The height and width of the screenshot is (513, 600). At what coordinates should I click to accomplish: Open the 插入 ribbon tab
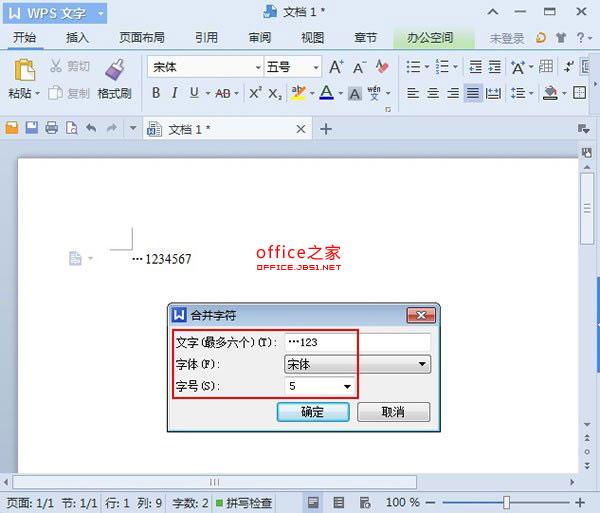(77, 38)
